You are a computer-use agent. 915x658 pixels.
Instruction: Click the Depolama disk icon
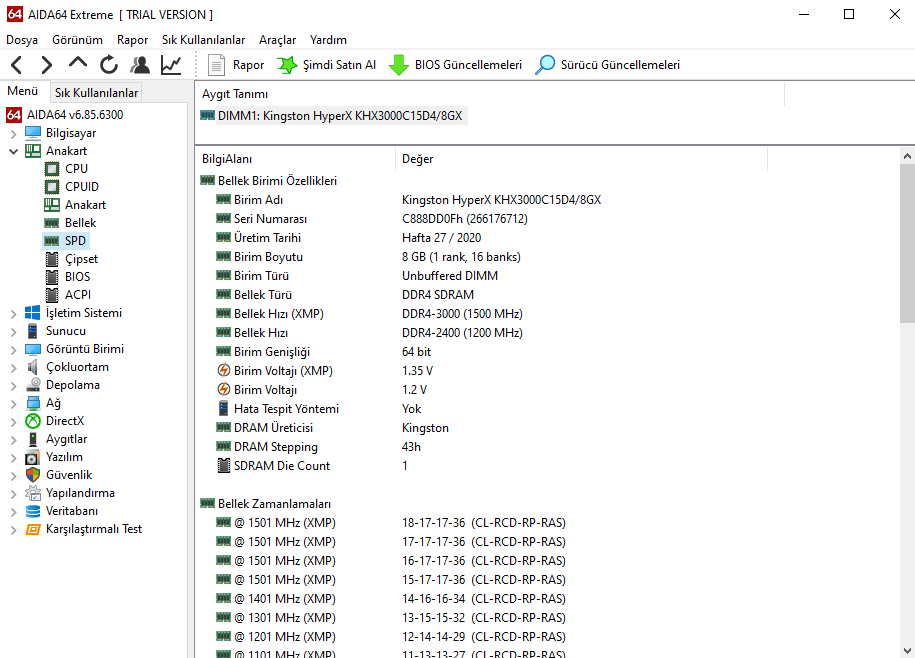(33, 385)
